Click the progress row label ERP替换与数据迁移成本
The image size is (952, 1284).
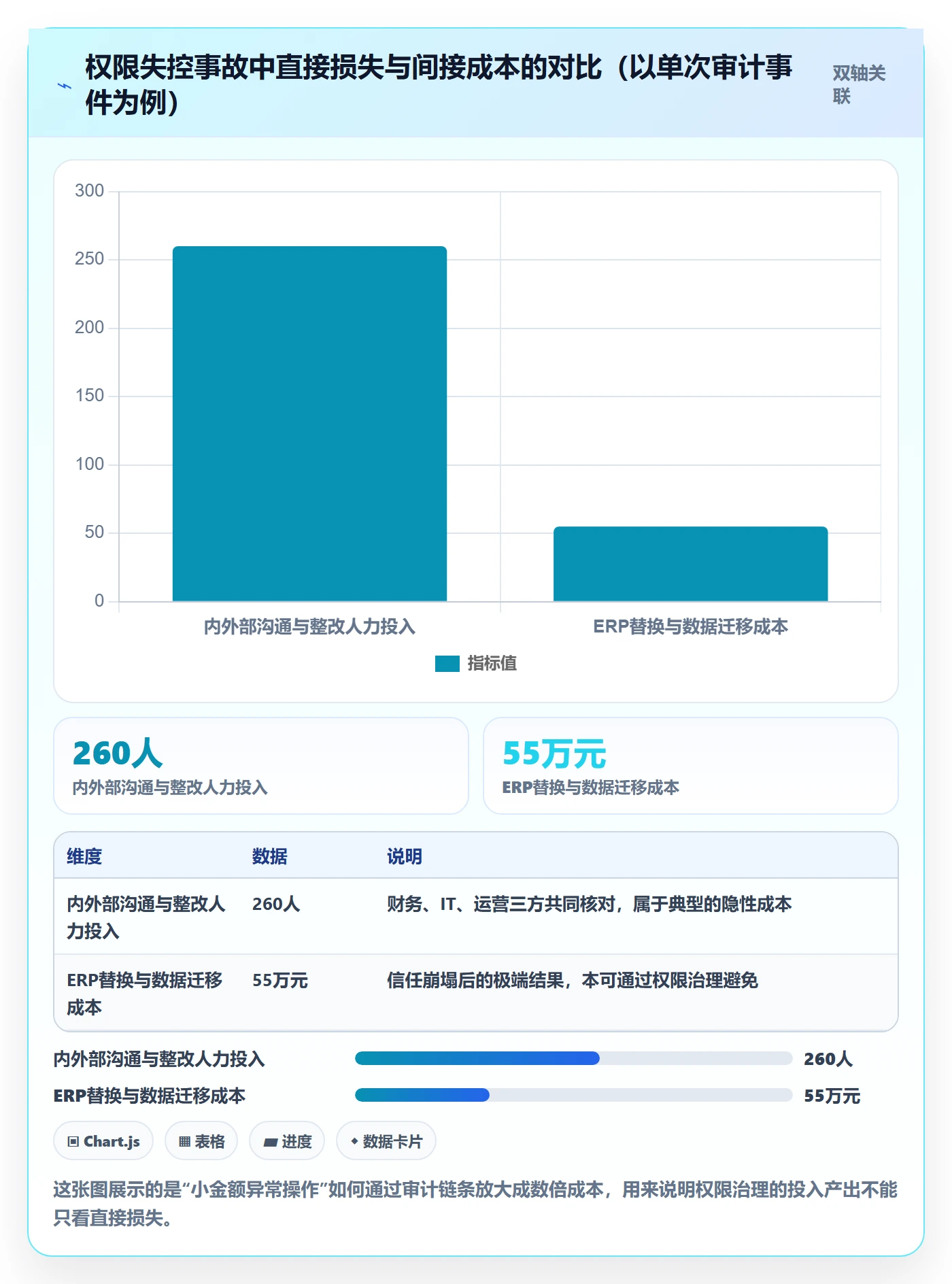150,1096
